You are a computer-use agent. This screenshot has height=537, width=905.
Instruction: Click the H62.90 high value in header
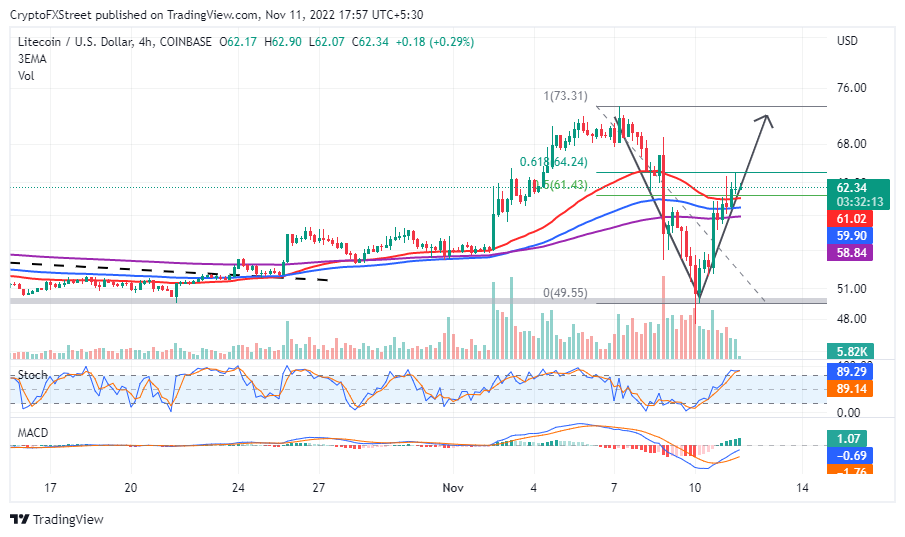tap(283, 42)
